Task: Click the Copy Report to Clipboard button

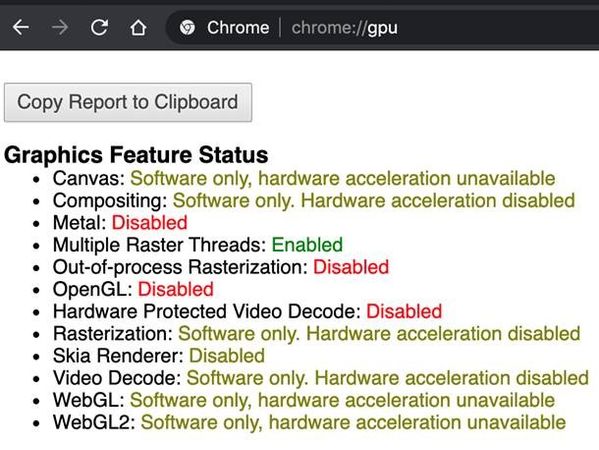Action: coord(128,102)
